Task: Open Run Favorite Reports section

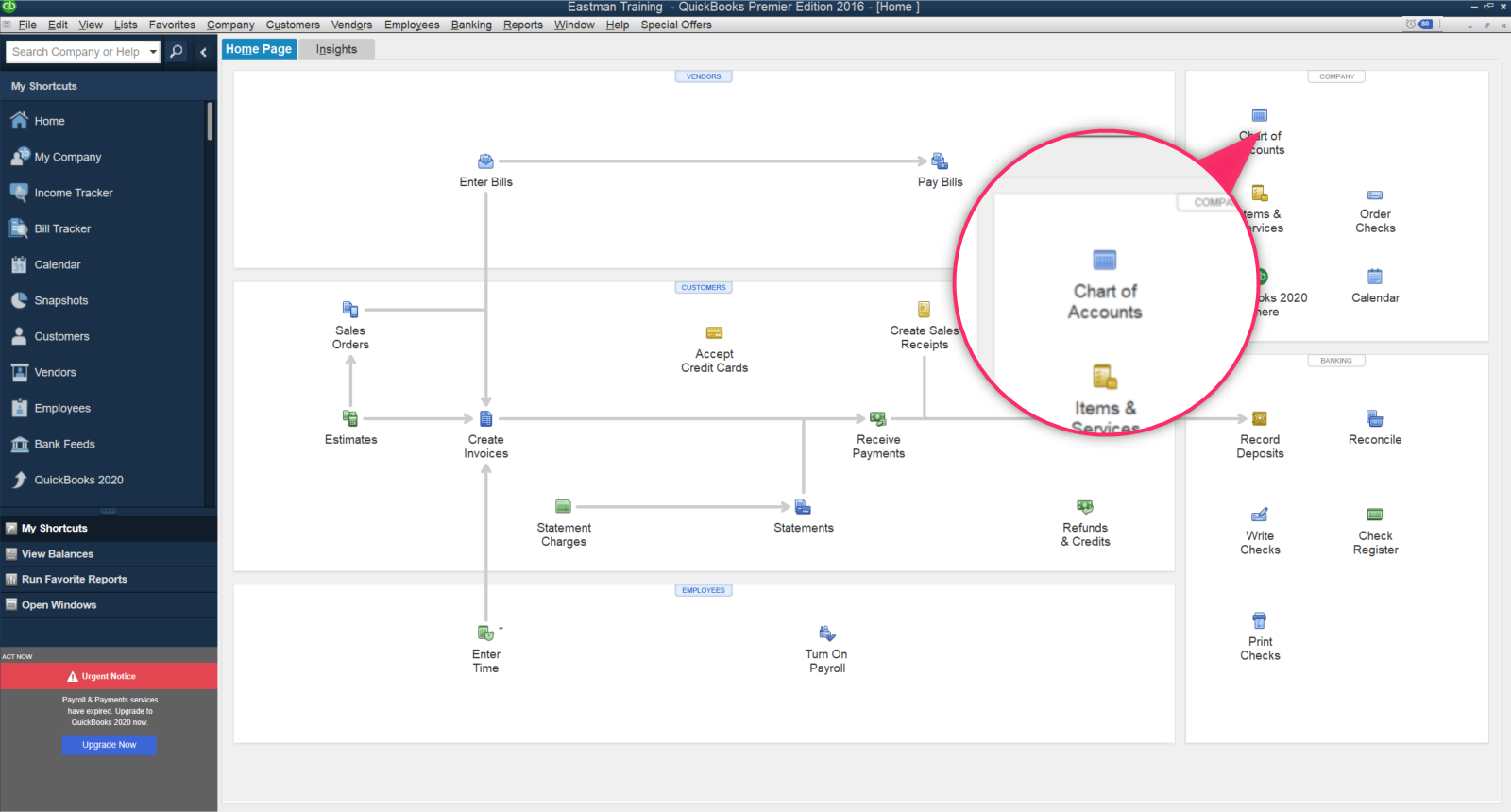Action: [109, 579]
